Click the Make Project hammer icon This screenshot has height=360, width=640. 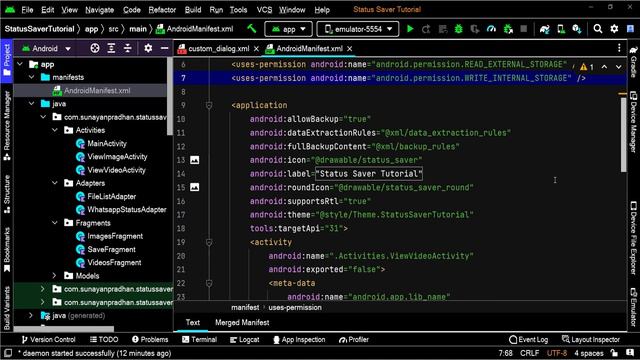click(252, 29)
